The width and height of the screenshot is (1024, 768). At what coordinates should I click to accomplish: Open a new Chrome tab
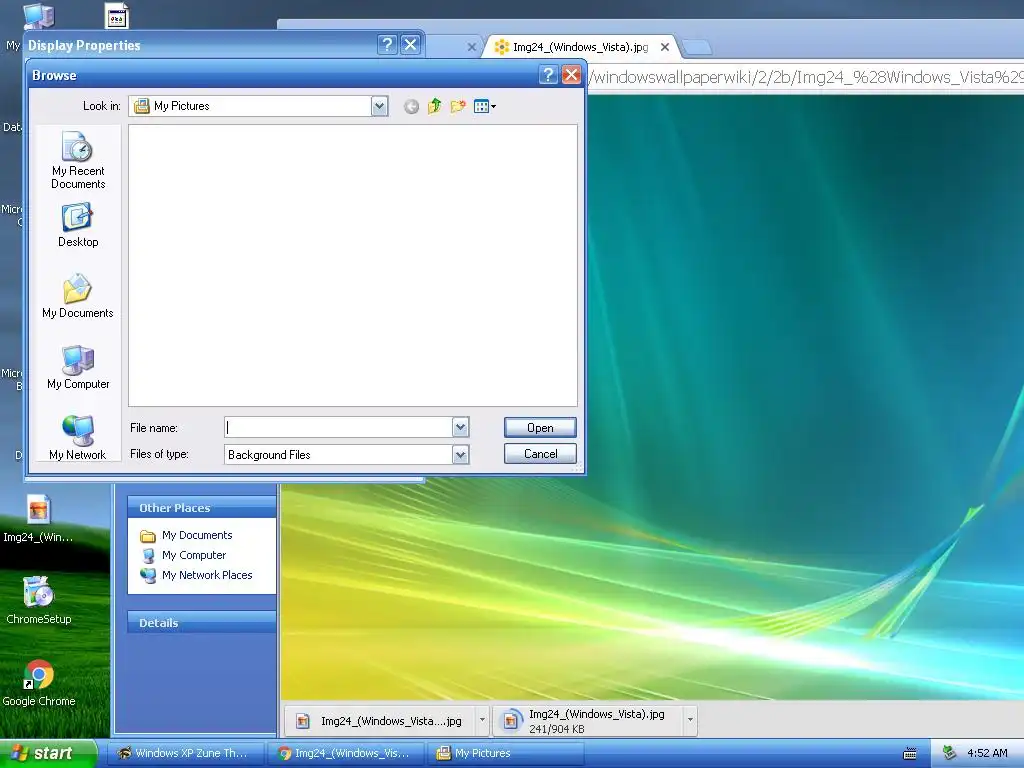(x=697, y=47)
